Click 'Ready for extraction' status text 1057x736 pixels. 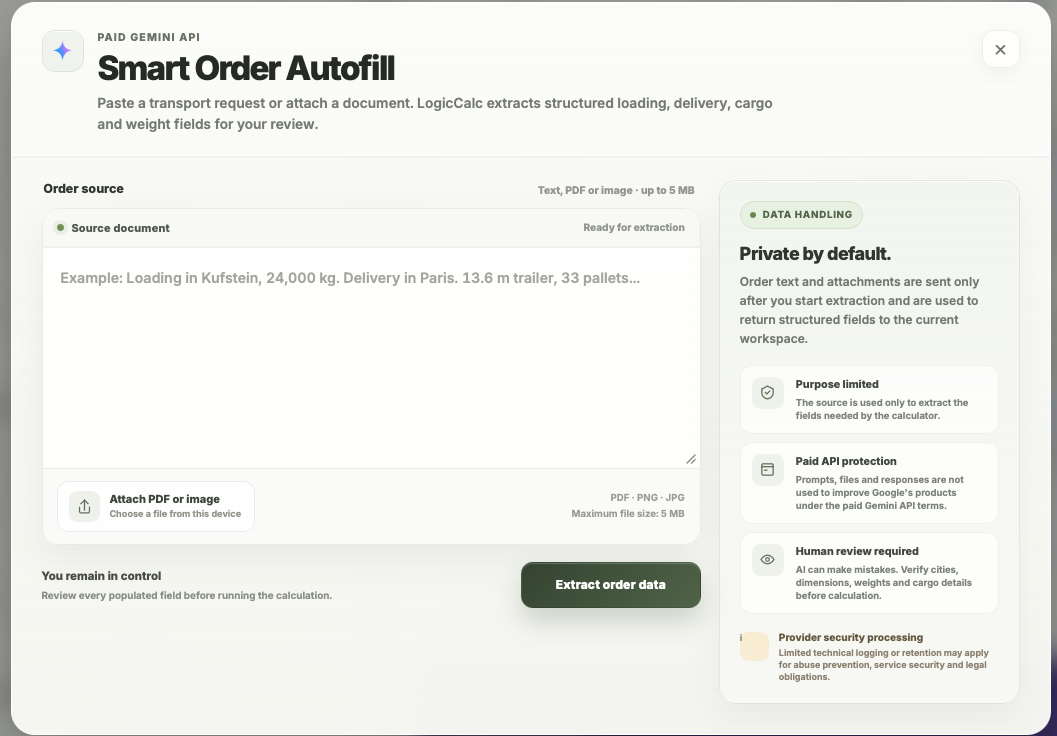[x=634, y=228]
